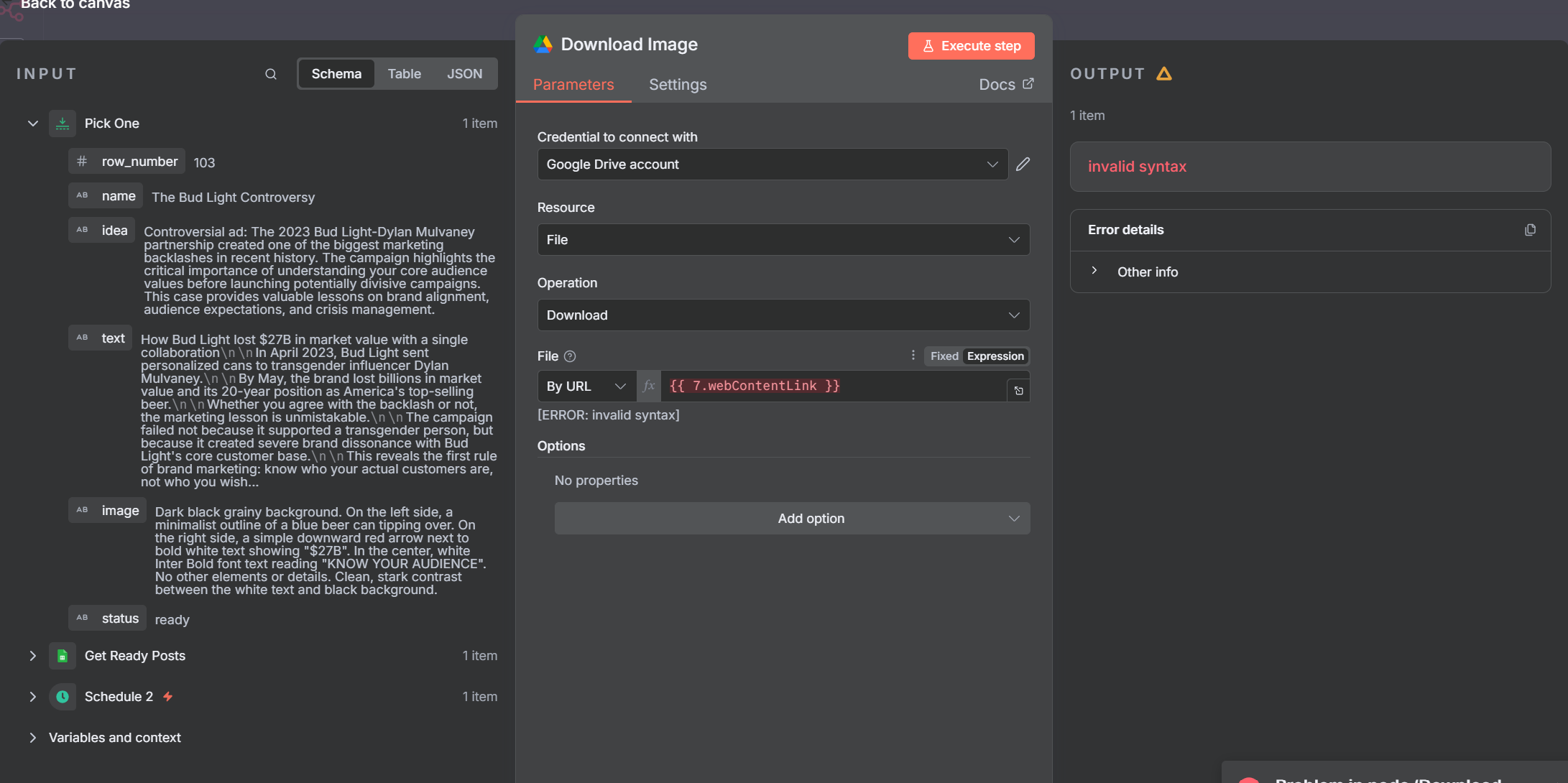
Task: Open the Add option dropdown
Action: click(792, 519)
